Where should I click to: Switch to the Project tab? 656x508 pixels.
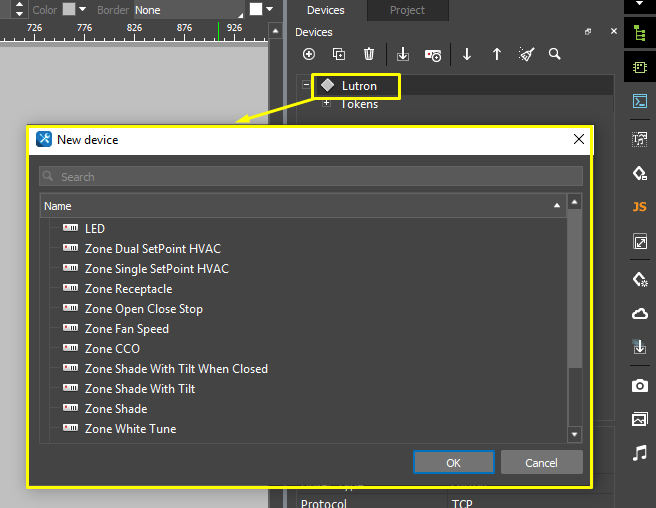tap(407, 10)
